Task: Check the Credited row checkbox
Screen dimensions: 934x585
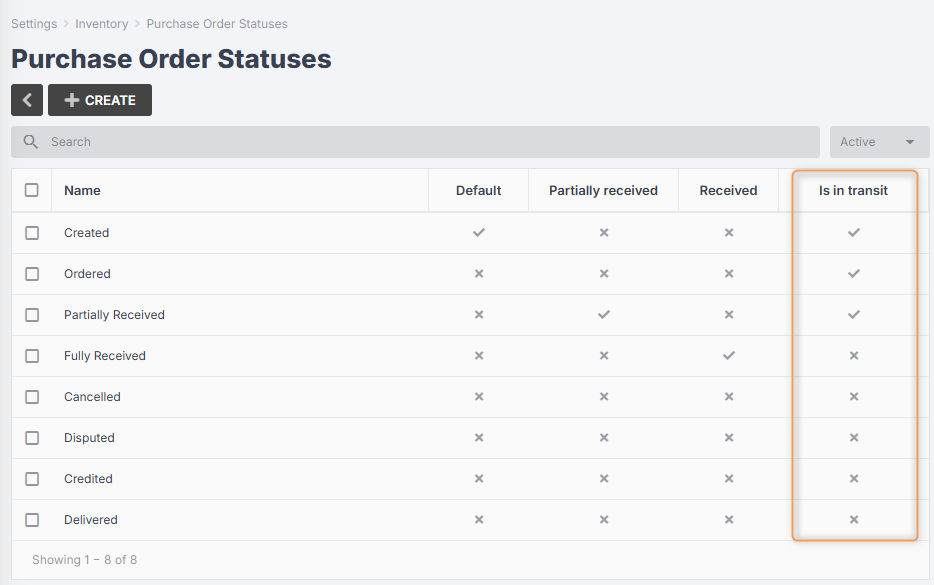Action: [32, 480]
